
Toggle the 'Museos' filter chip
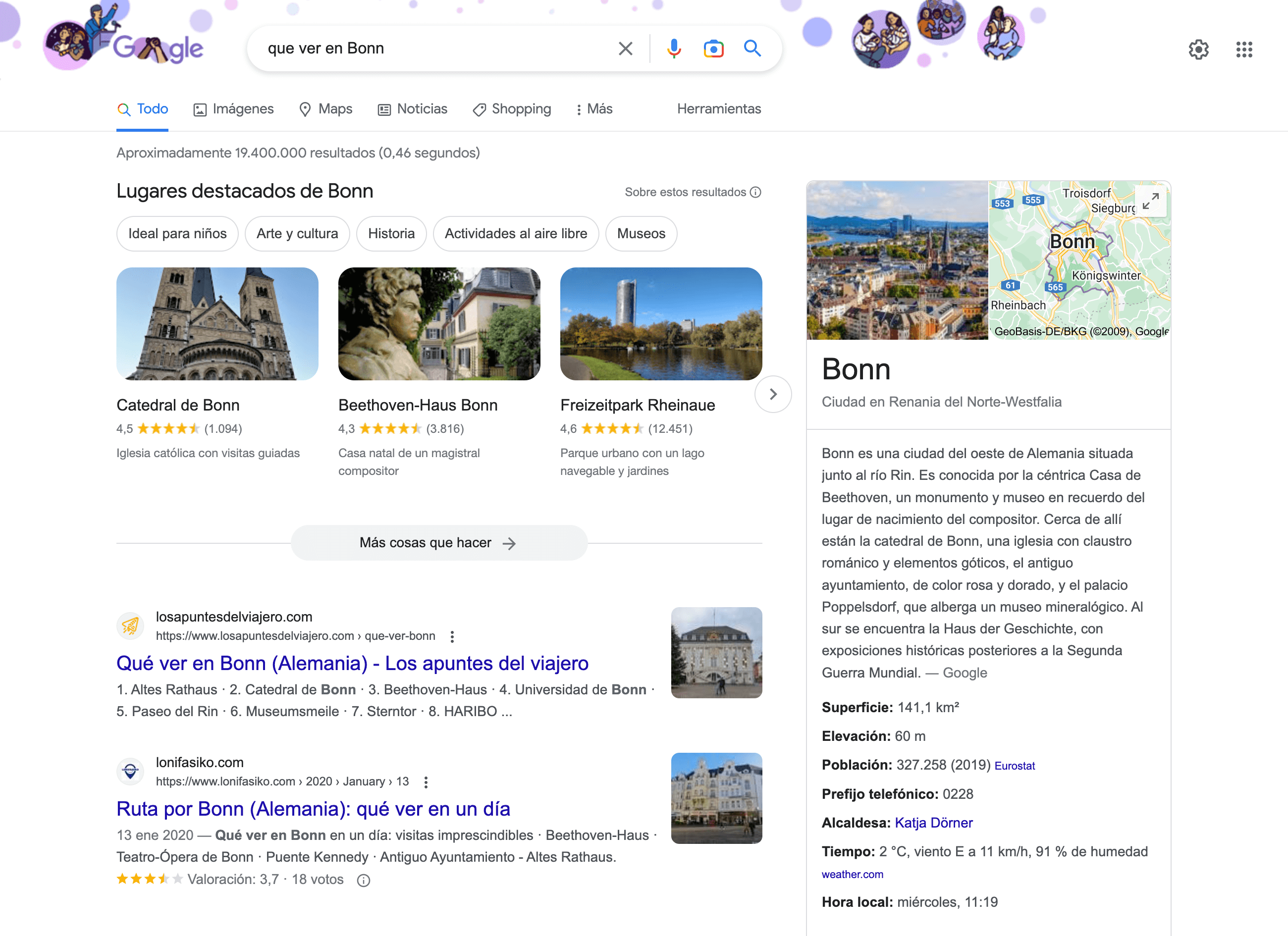[x=641, y=234]
